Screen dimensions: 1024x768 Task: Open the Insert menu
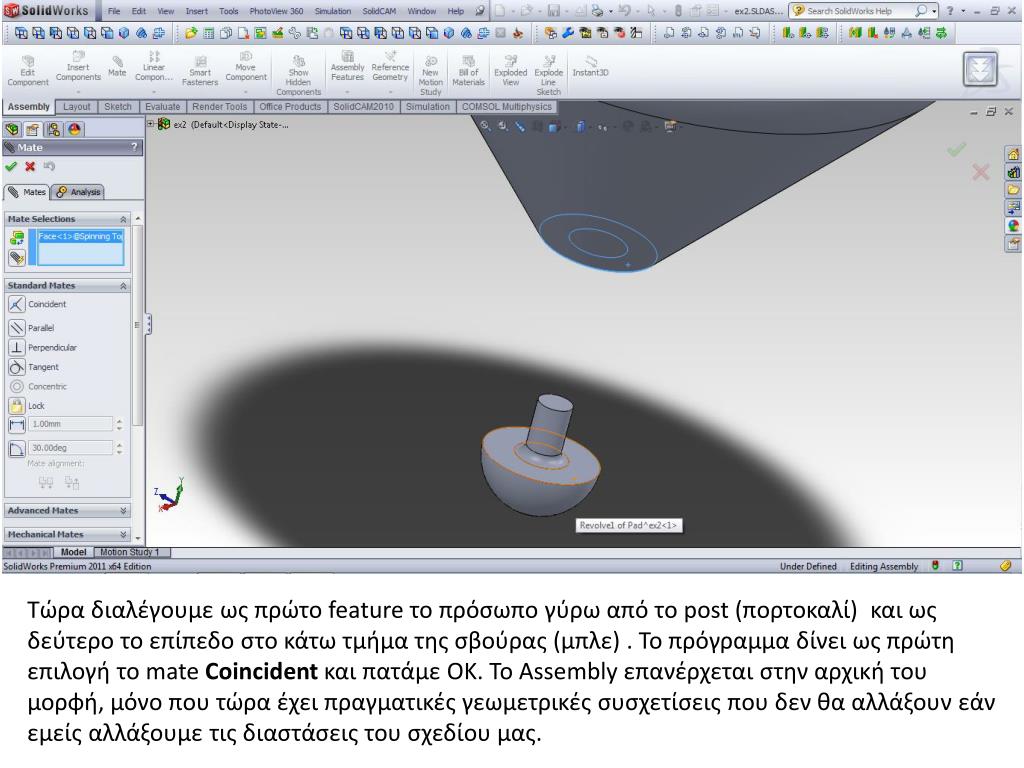click(x=196, y=11)
